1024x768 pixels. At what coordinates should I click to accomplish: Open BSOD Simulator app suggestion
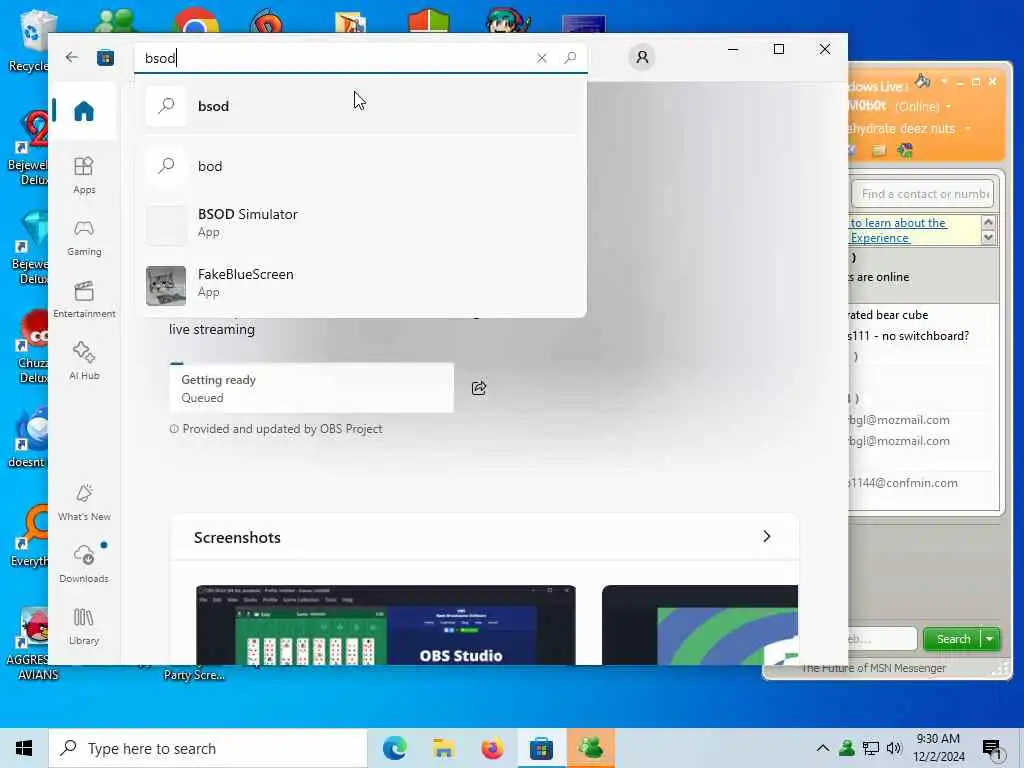click(361, 224)
